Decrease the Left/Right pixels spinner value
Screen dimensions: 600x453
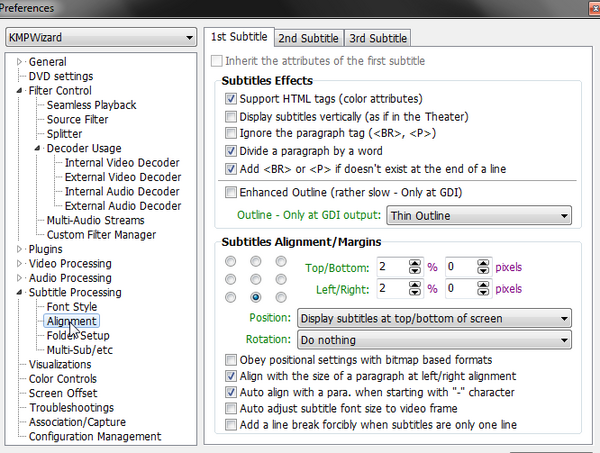[x=483, y=292]
